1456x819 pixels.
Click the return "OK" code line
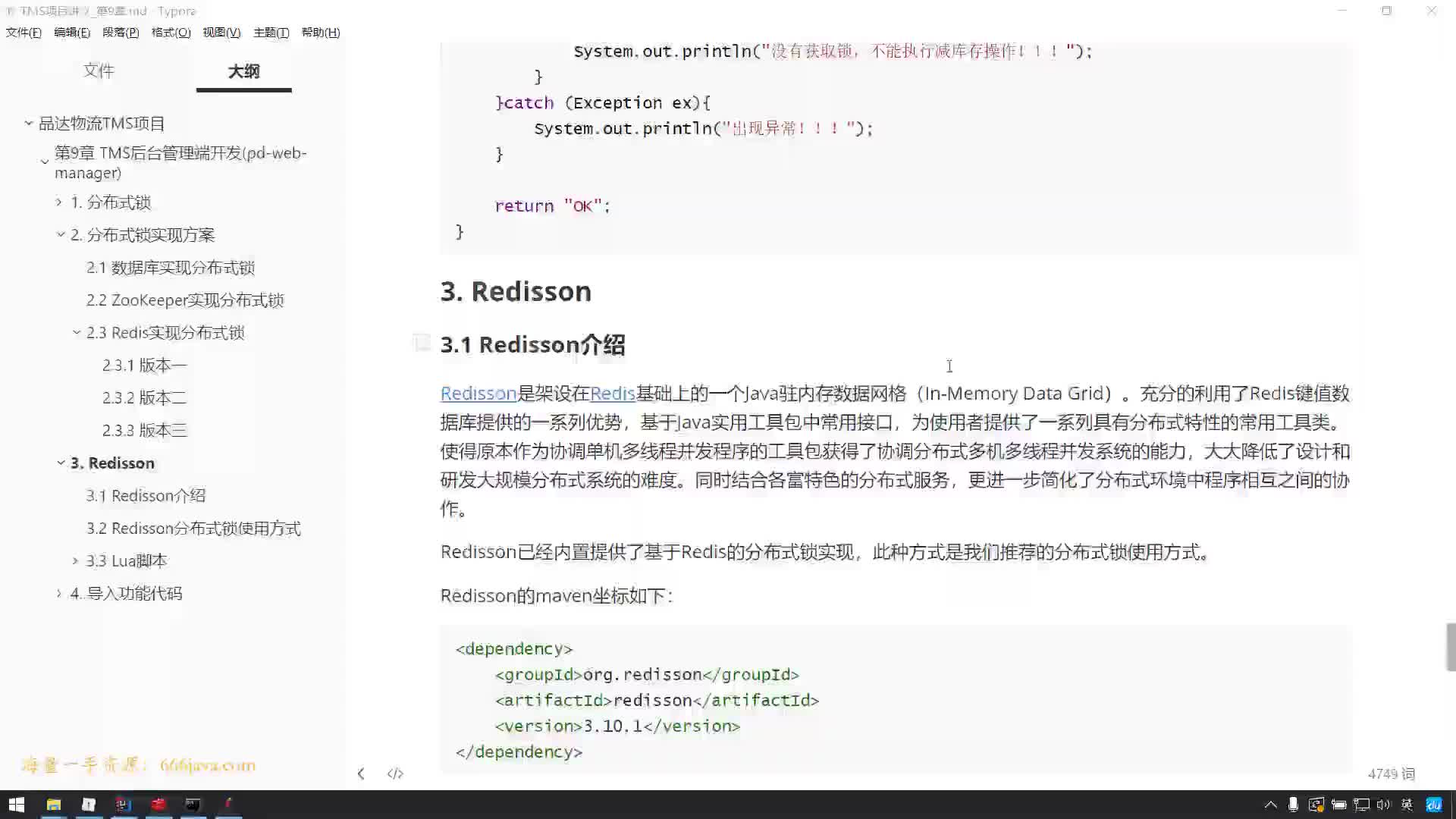[552, 206]
